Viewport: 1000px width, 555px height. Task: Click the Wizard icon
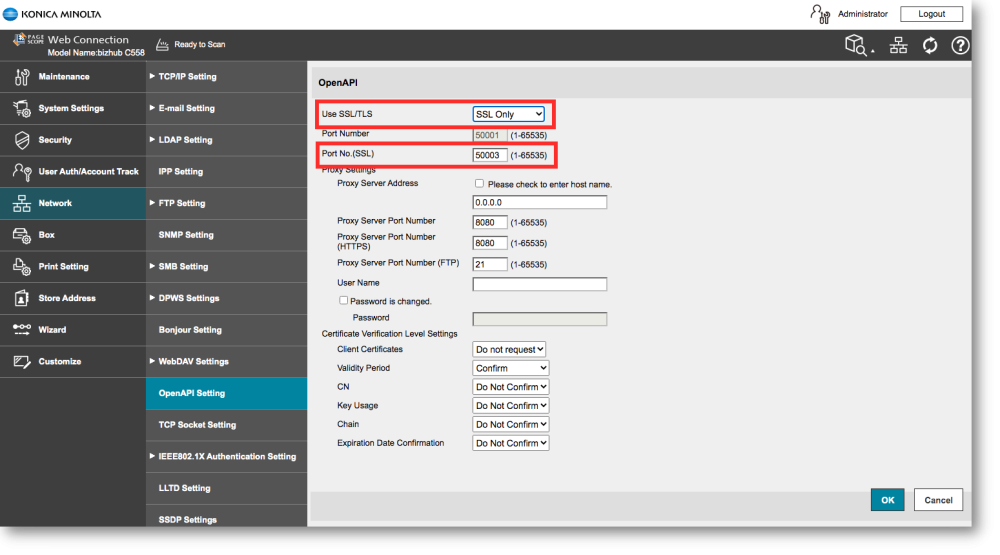pos(22,329)
